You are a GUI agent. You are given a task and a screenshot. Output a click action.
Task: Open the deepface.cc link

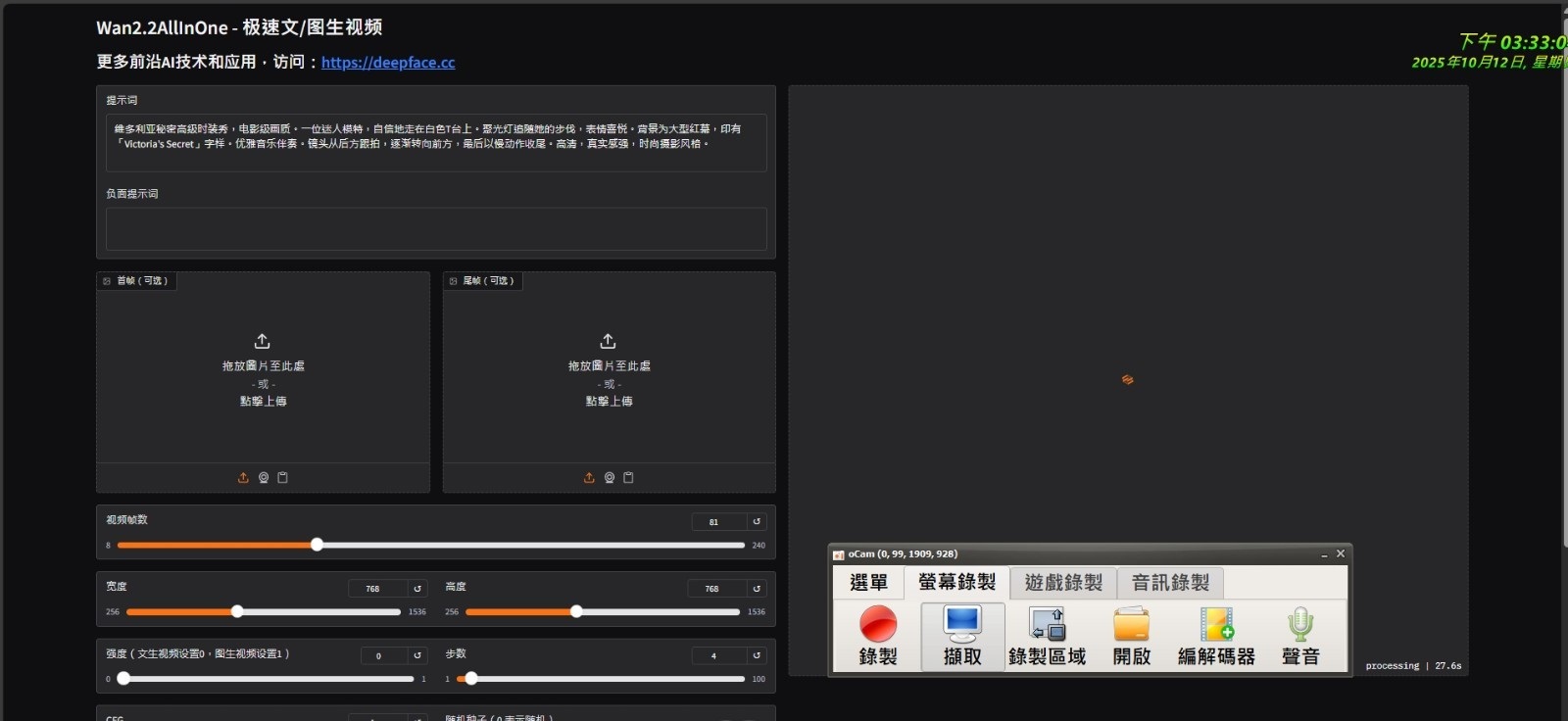pyautogui.click(x=388, y=63)
